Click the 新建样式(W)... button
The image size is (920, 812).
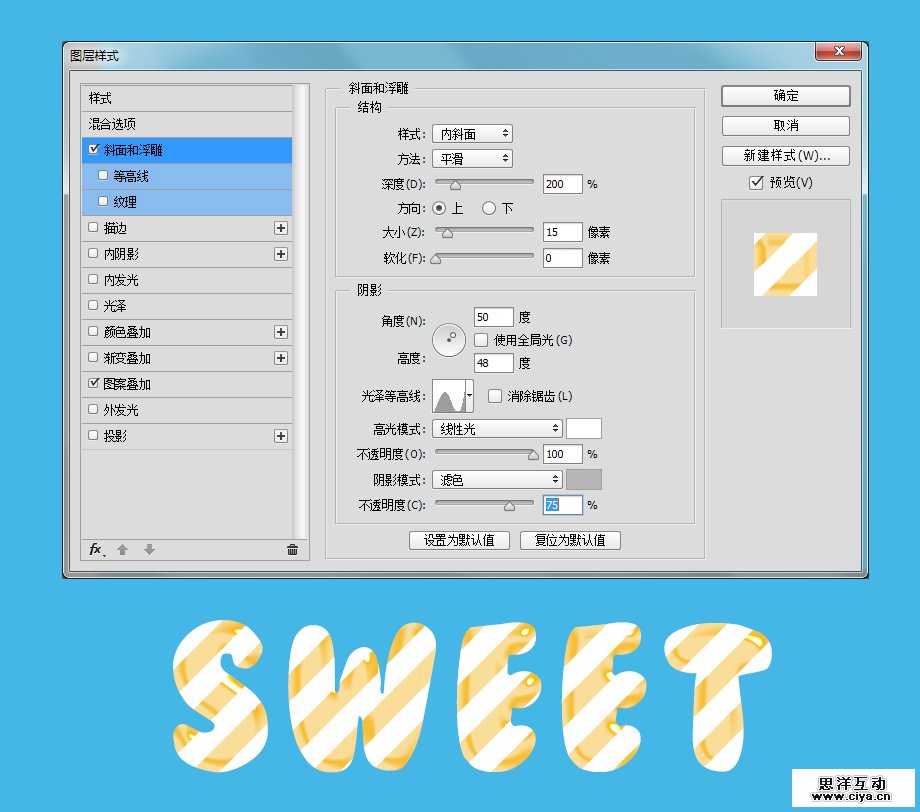785,156
